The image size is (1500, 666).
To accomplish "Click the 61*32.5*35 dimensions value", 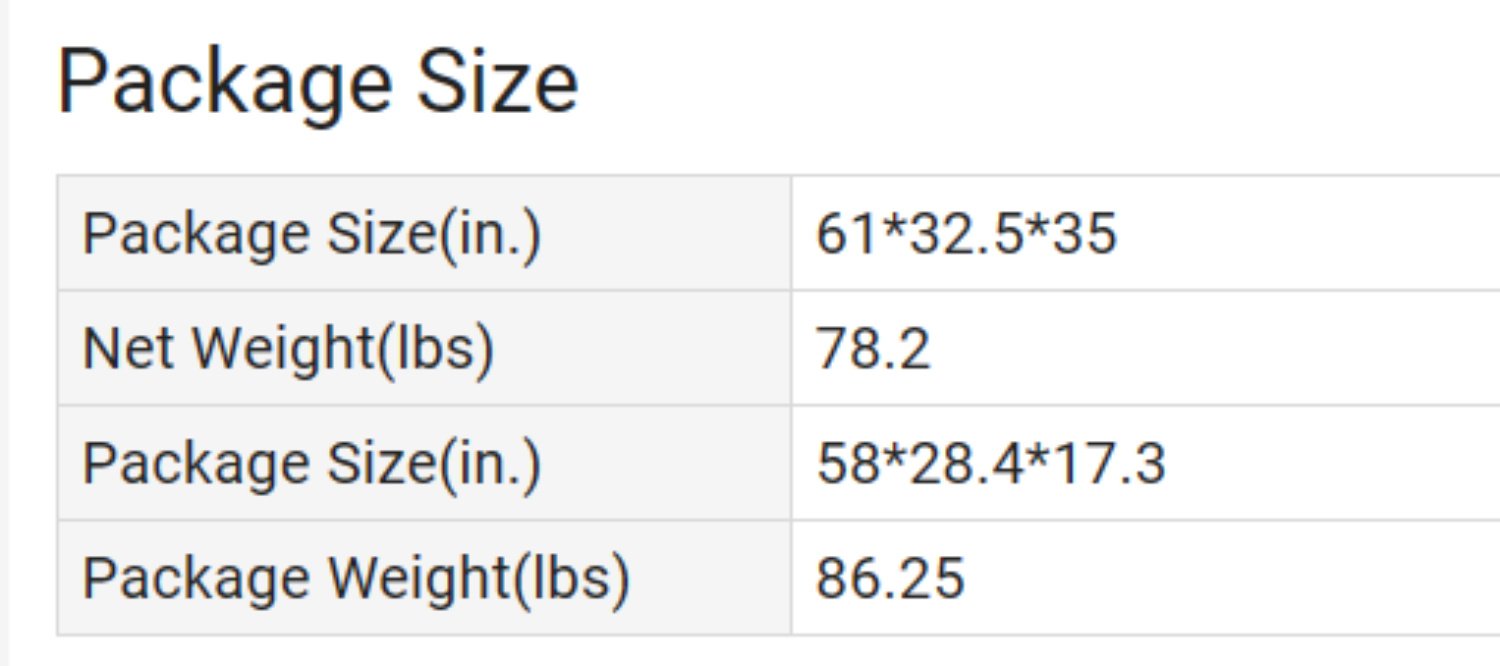I will tap(966, 235).
